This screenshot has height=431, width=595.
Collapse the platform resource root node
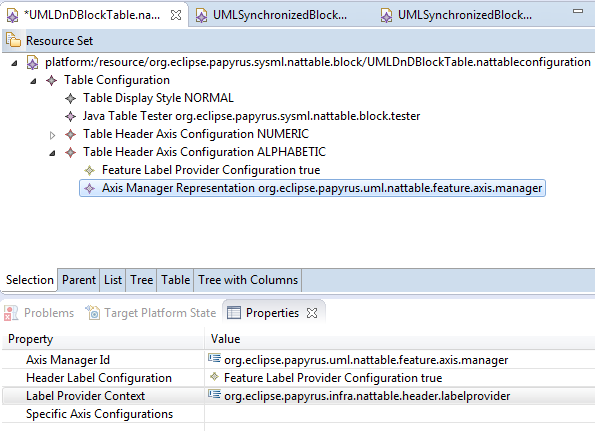click(14, 63)
